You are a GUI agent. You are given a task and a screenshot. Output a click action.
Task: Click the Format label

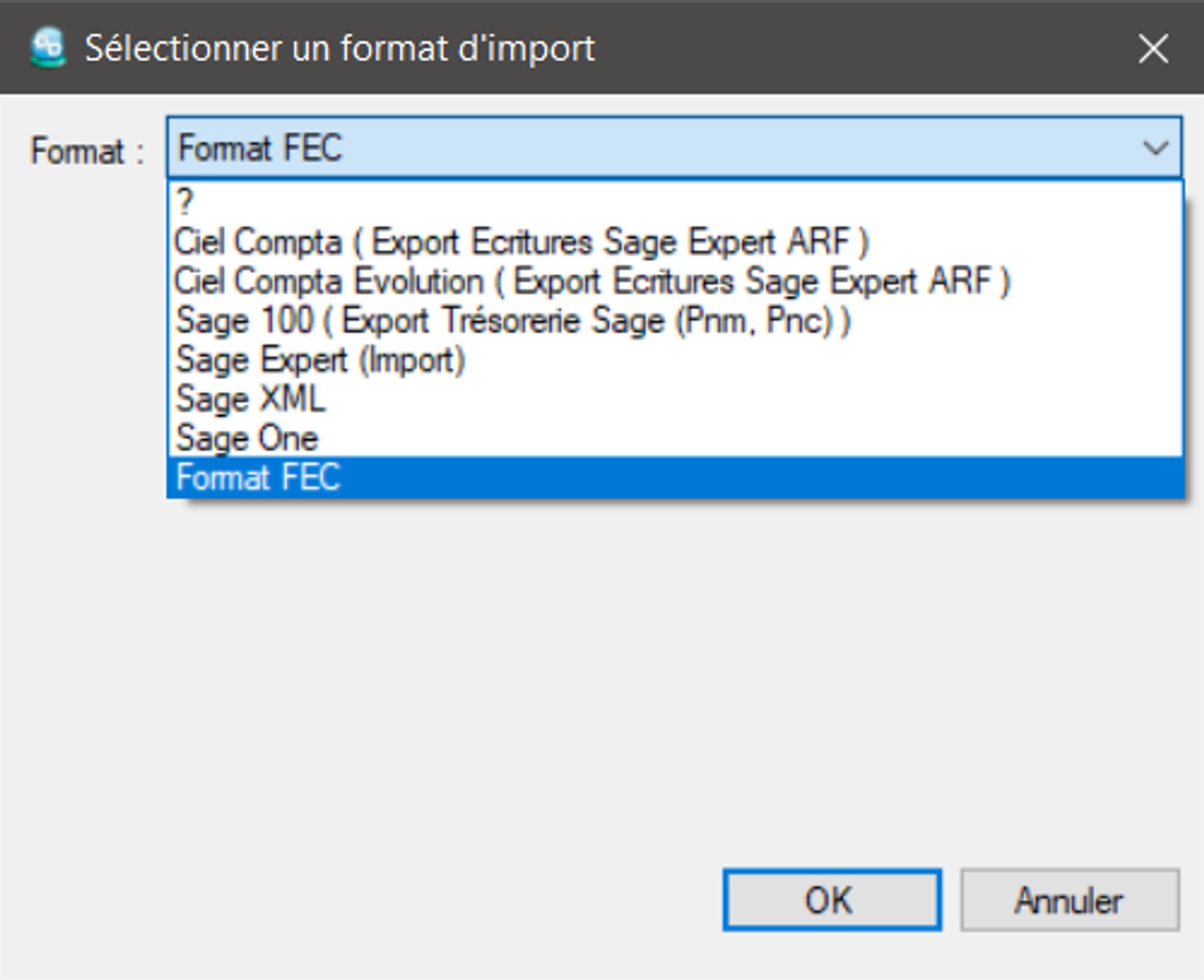click(x=87, y=151)
